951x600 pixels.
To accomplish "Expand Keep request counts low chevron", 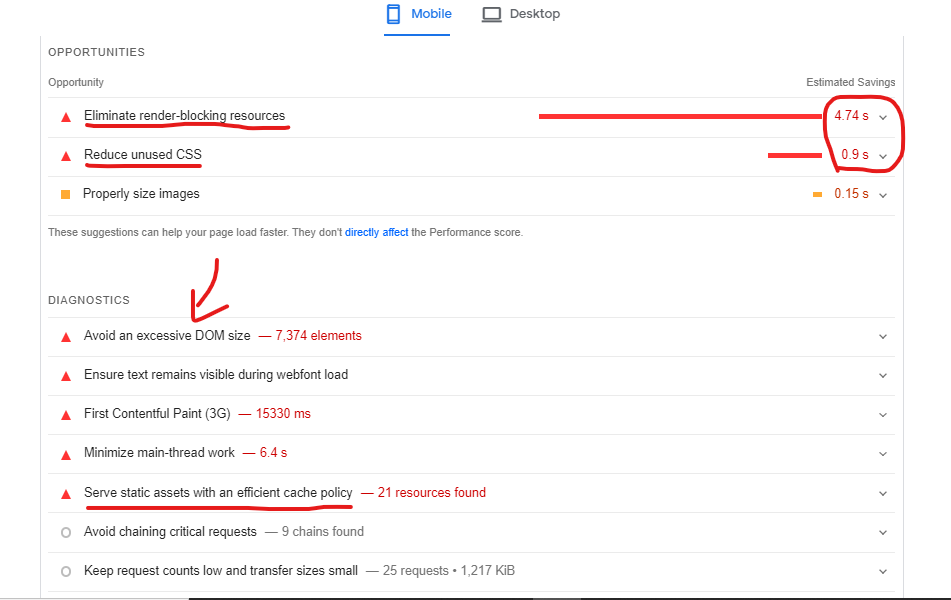I will coord(883,571).
